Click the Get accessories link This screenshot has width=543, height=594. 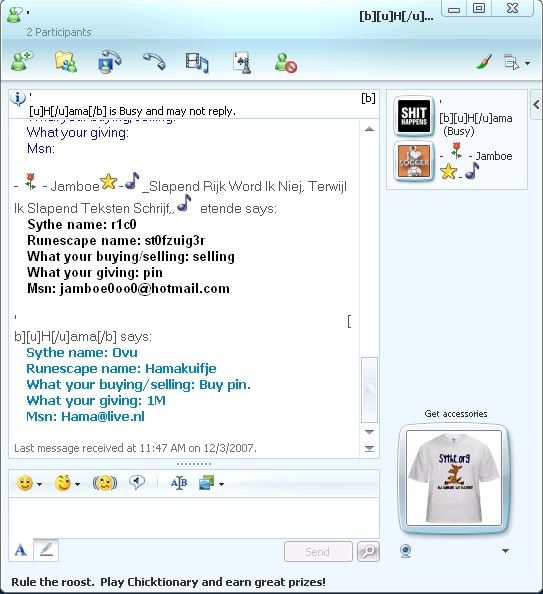click(x=455, y=414)
